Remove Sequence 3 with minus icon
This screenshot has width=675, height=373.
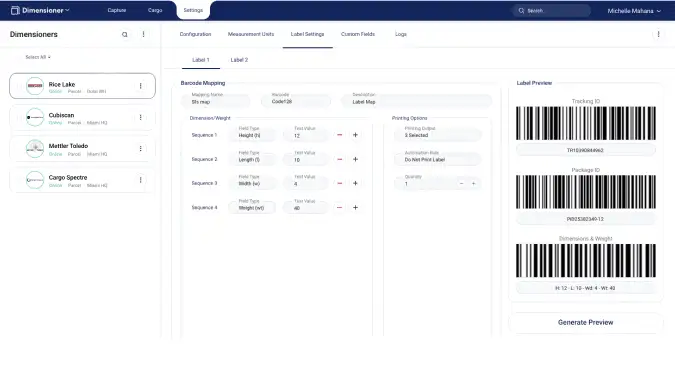(340, 183)
